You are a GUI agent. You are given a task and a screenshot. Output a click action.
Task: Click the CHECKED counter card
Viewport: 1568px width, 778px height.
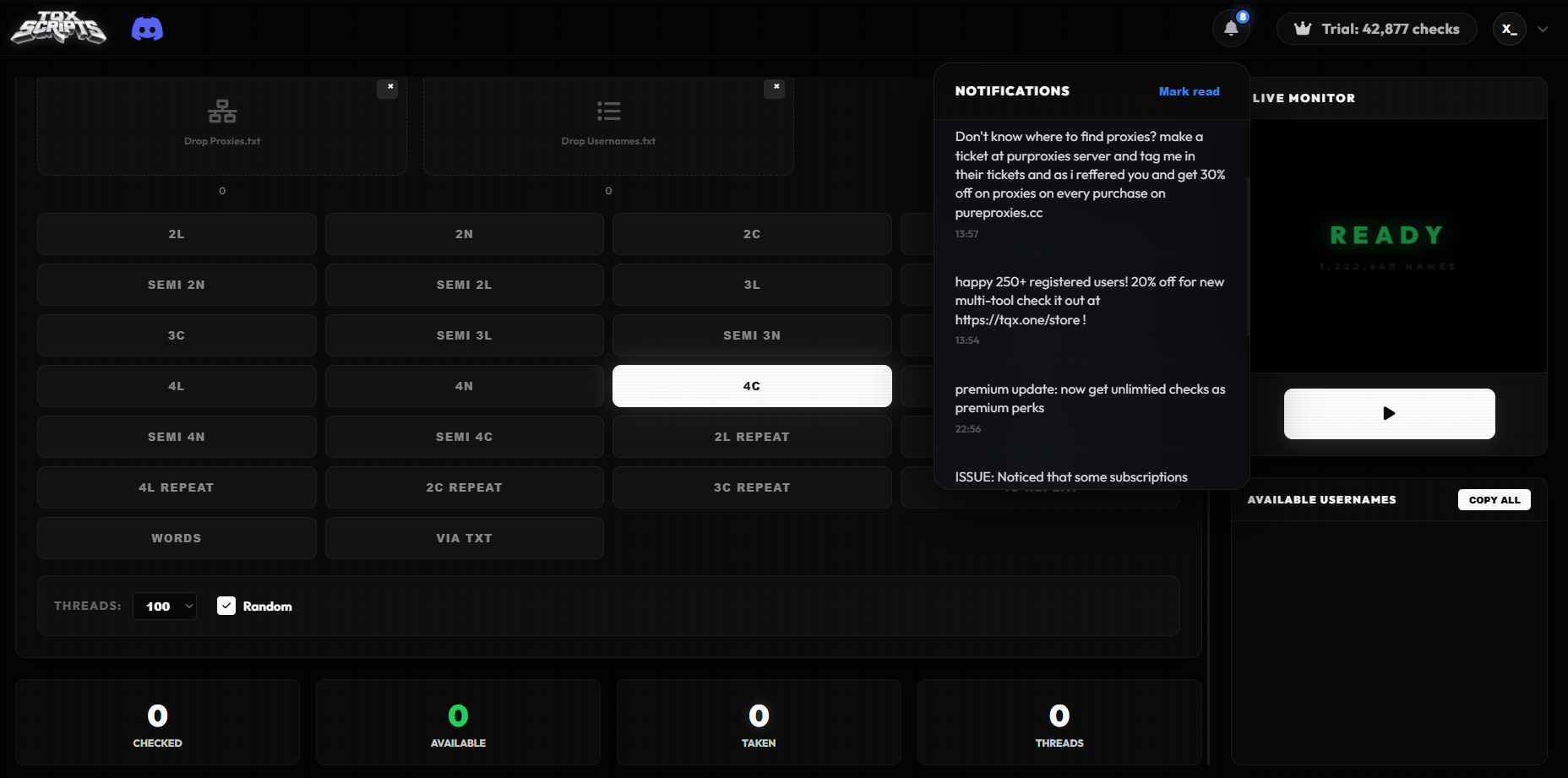click(x=157, y=722)
